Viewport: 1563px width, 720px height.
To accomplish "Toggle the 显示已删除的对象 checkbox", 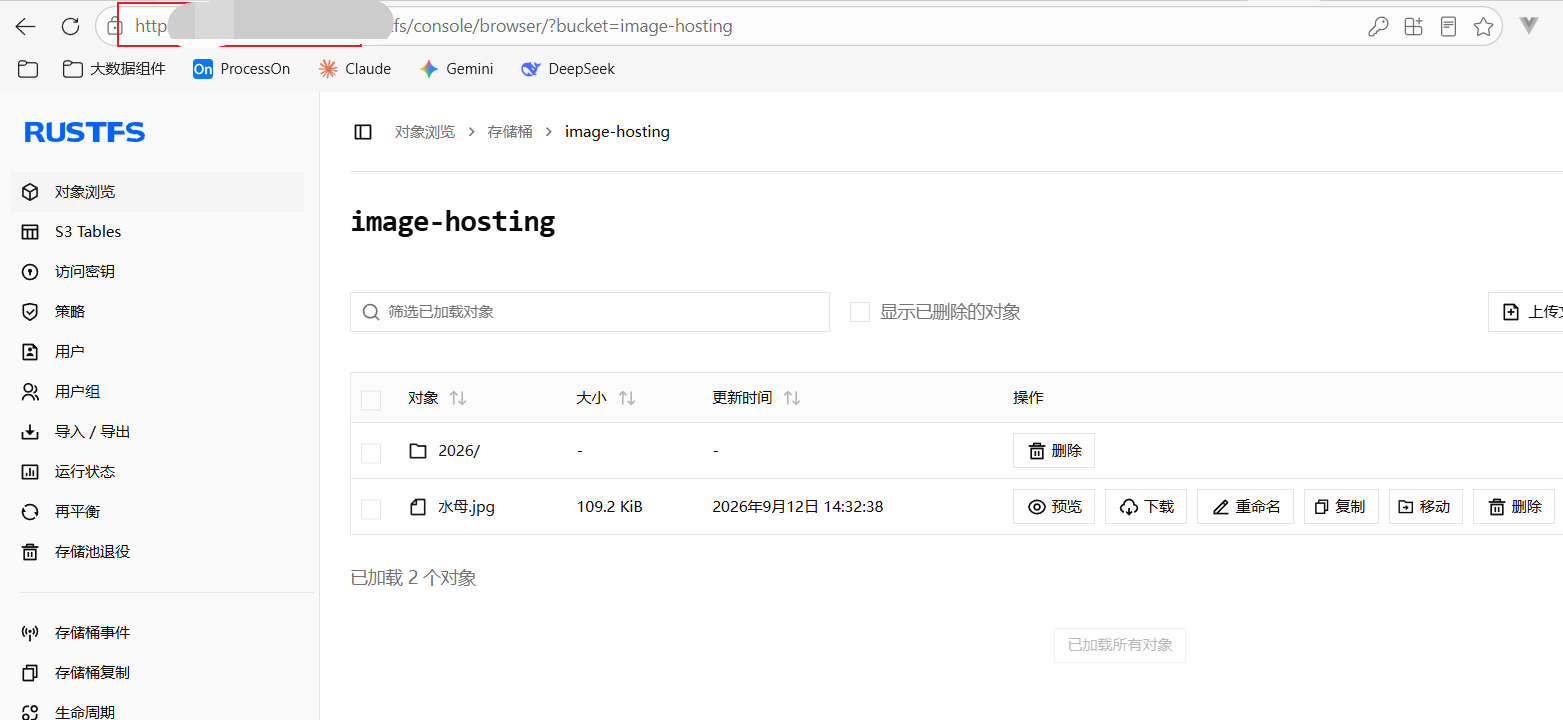I will coord(860,312).
